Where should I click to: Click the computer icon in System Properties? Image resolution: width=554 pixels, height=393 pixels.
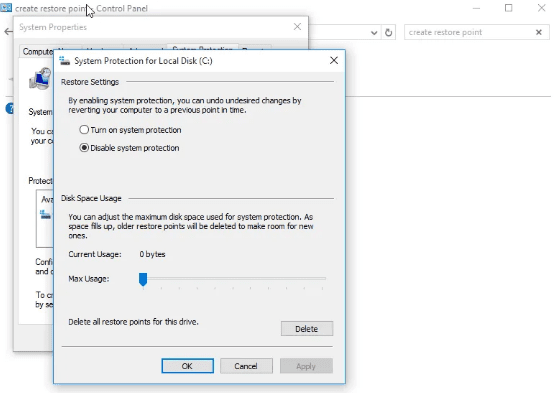tap(40, 78)
